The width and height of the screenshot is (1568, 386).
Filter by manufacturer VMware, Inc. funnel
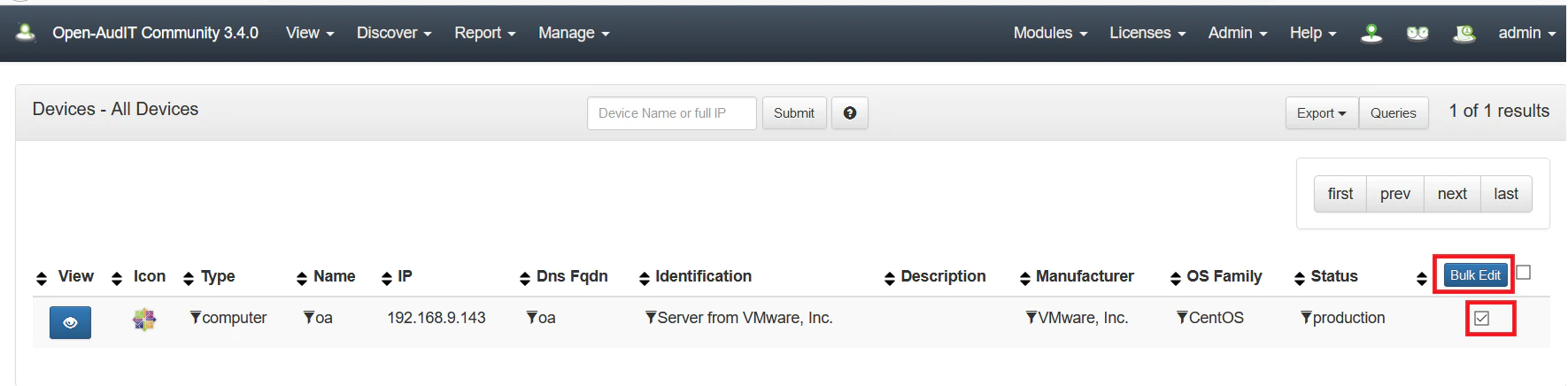click(1031, 317)
